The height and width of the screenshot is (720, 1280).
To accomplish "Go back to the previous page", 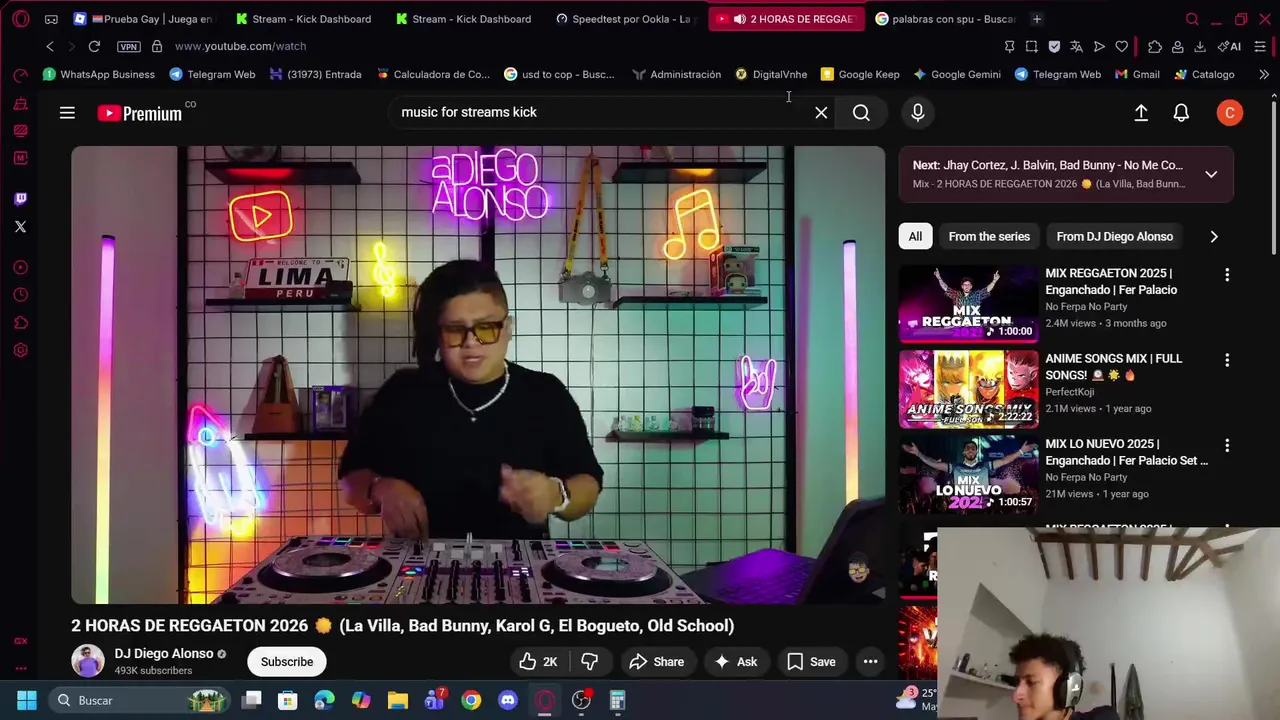I will pyautogui.click(x=50, y=46).
